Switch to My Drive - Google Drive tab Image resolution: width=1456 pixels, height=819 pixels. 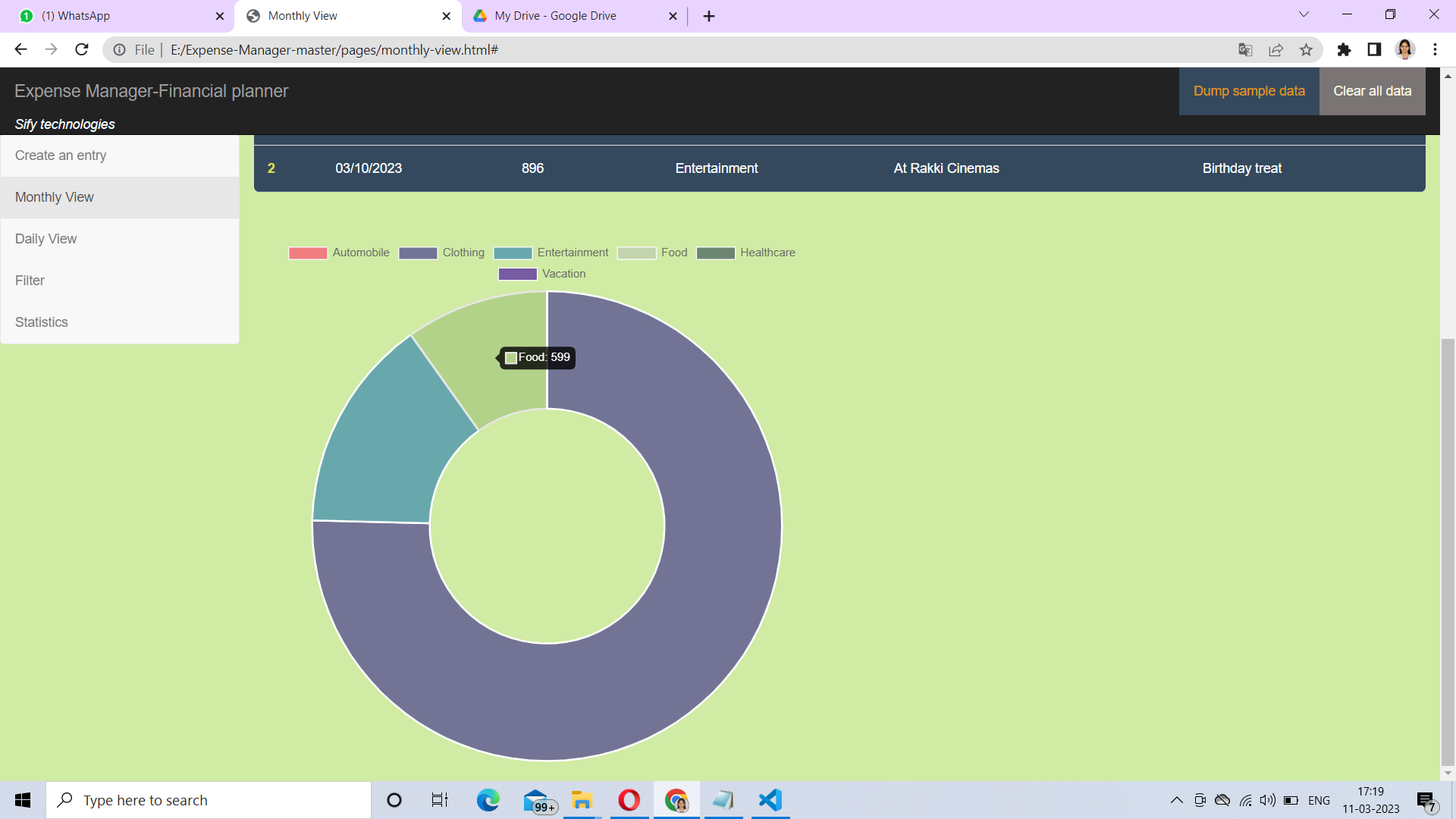coord(555,15)
